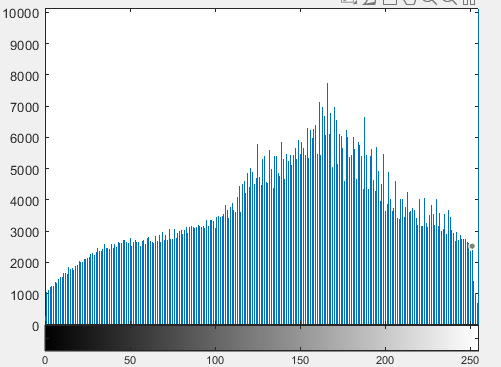Select the x-axis label 50
501x367 pixels.
[x=130, y=360]
